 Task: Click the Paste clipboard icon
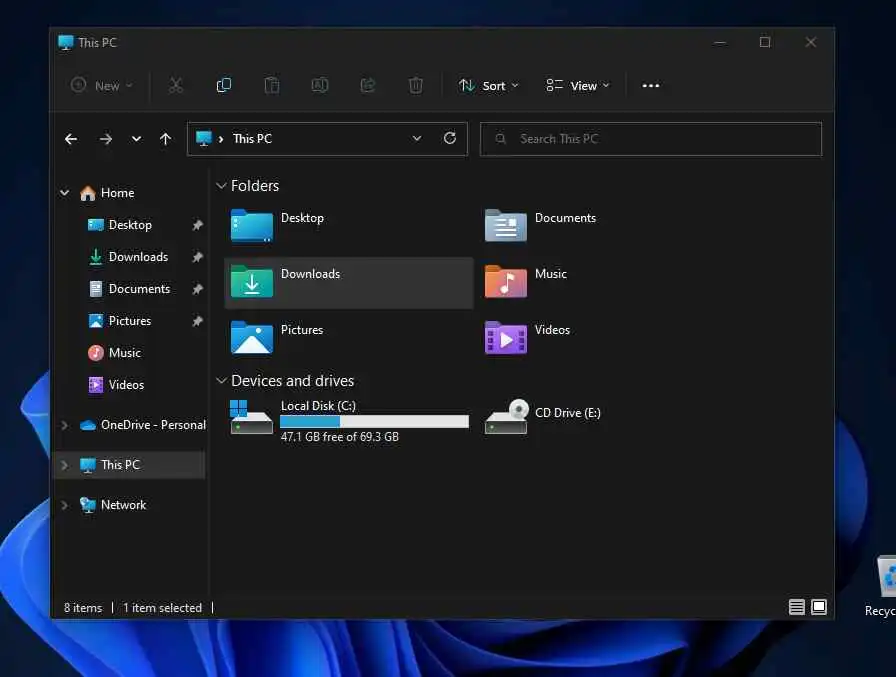(x=271, y=86)
